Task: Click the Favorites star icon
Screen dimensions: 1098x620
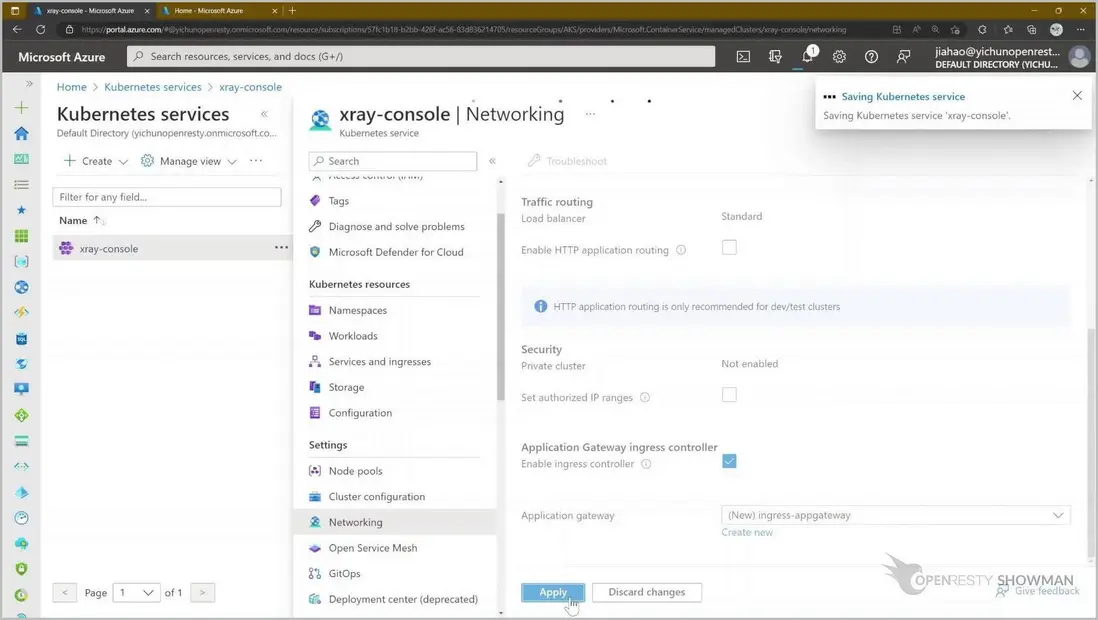Action: pyautogui.click(x=22, y=210)
